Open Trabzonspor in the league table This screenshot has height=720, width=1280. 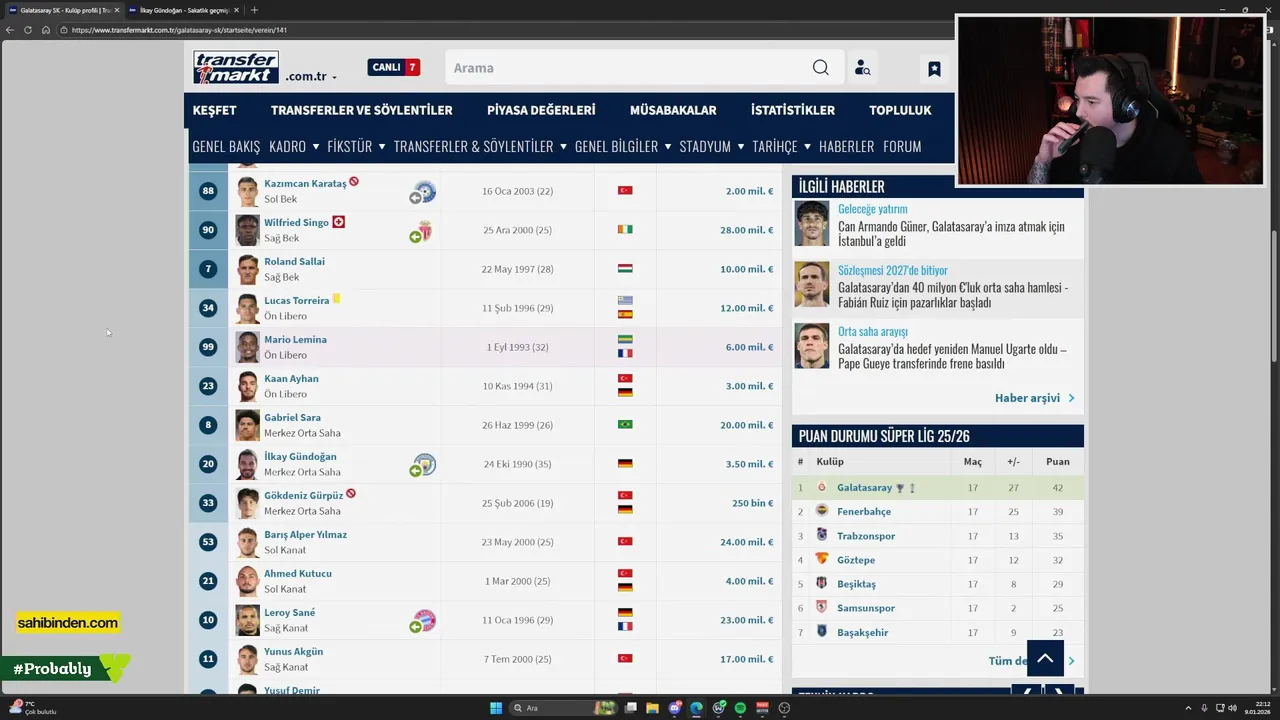[x=866, y=536]
